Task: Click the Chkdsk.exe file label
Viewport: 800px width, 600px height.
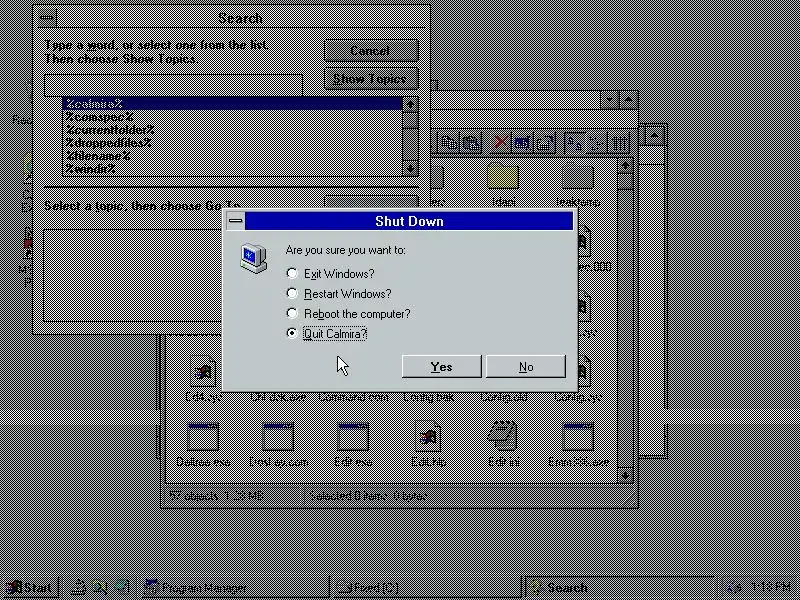Action: point(278,397)
